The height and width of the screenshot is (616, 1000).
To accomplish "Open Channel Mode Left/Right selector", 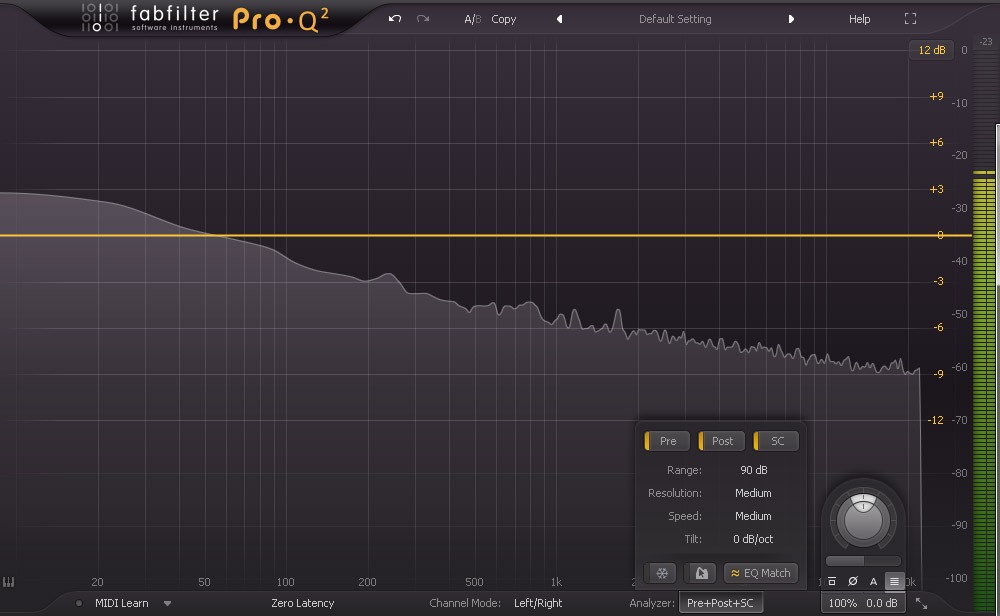I will tap(538, 603).
